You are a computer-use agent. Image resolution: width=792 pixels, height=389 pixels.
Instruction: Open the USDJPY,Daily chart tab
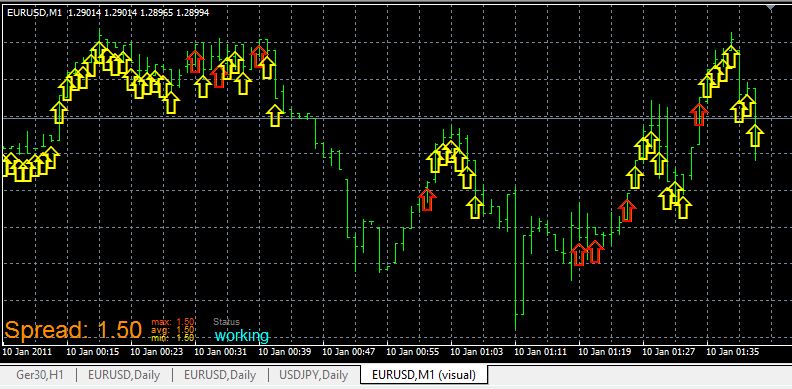tap(313, 375)
